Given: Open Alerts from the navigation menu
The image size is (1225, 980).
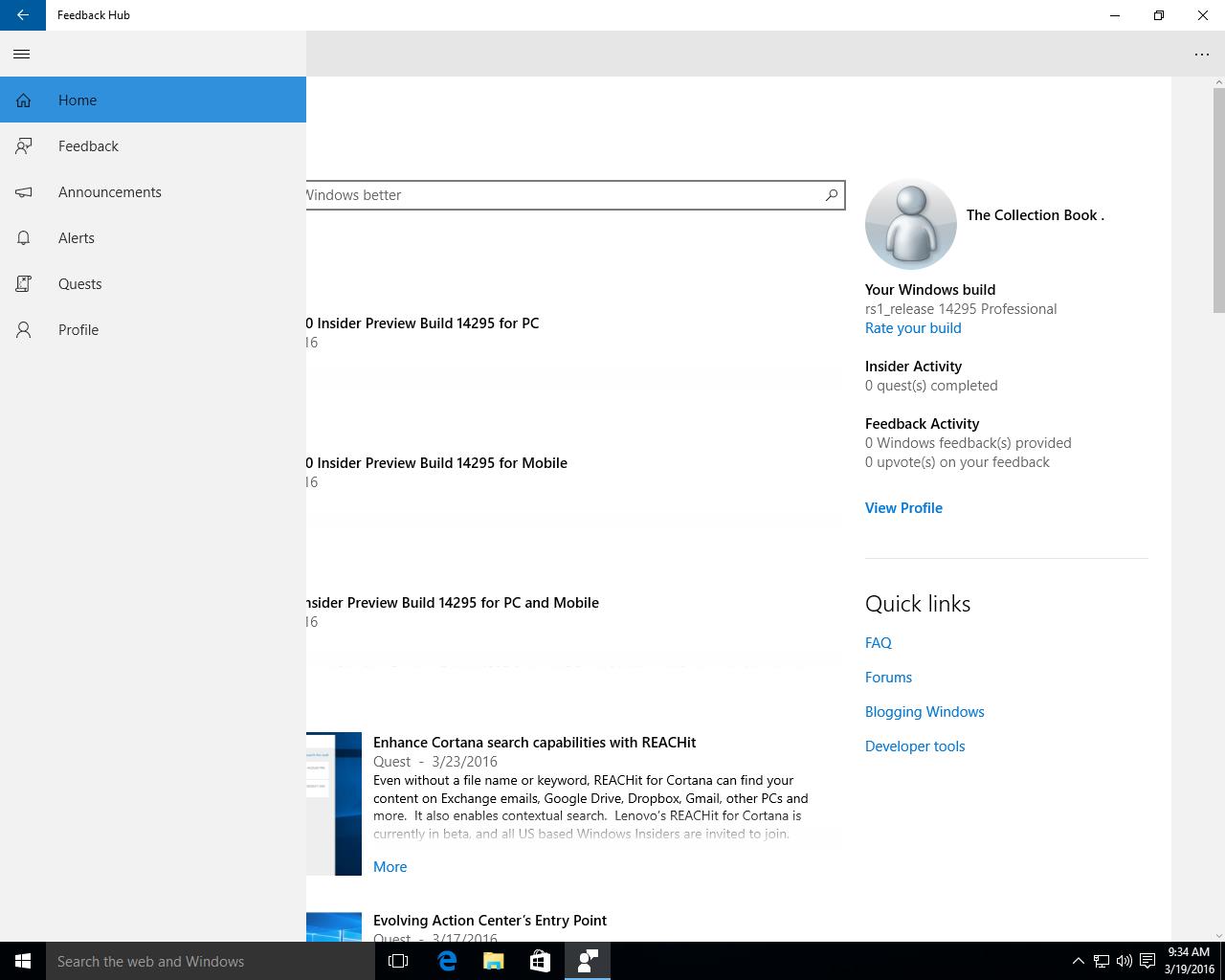Looking at the screenshot, I should [x=153, y=237].
